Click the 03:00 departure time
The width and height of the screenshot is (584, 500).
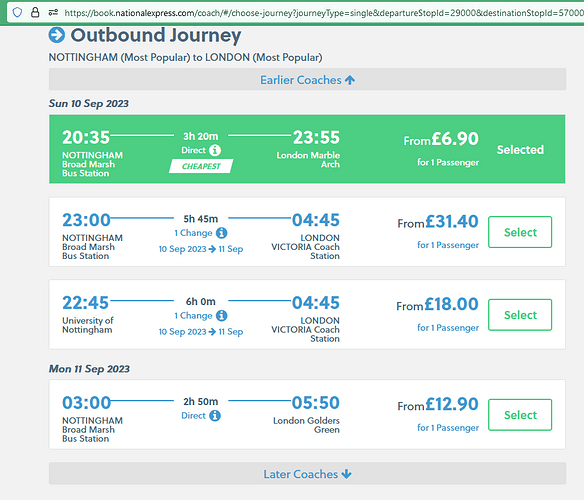(86, 402)
